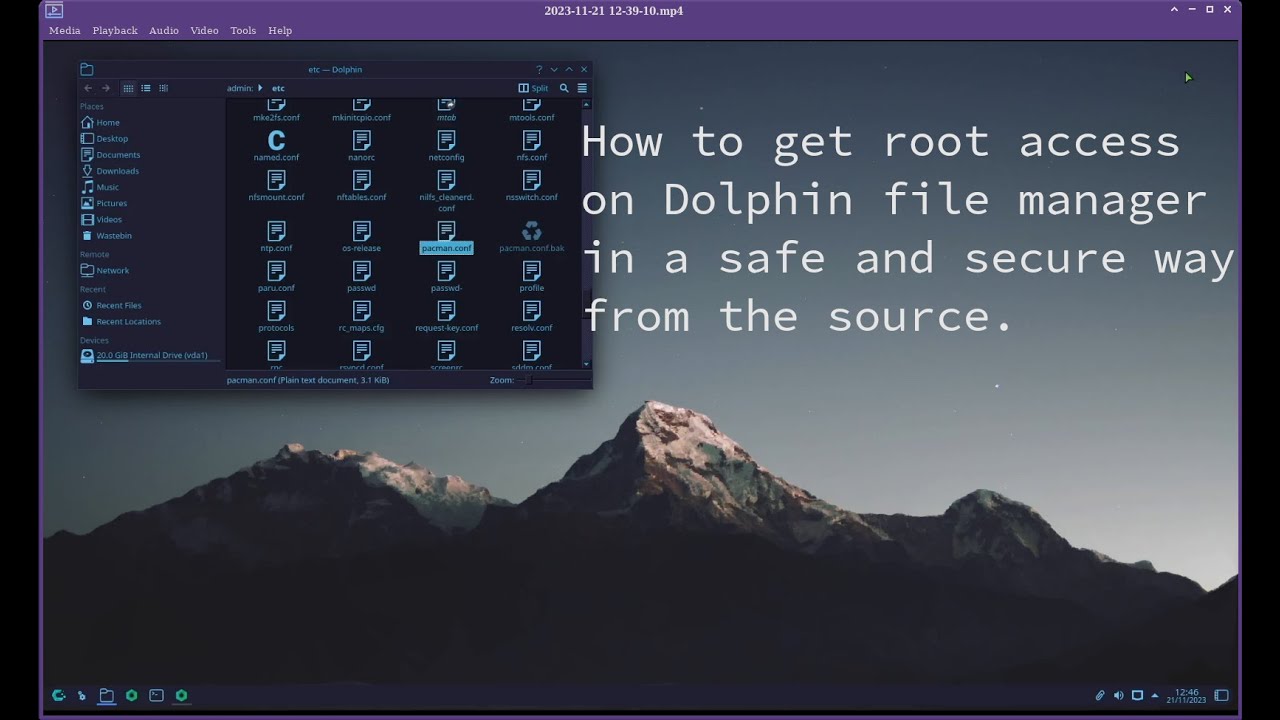Expand hidden system tray icons arrow

point(1155,695)
